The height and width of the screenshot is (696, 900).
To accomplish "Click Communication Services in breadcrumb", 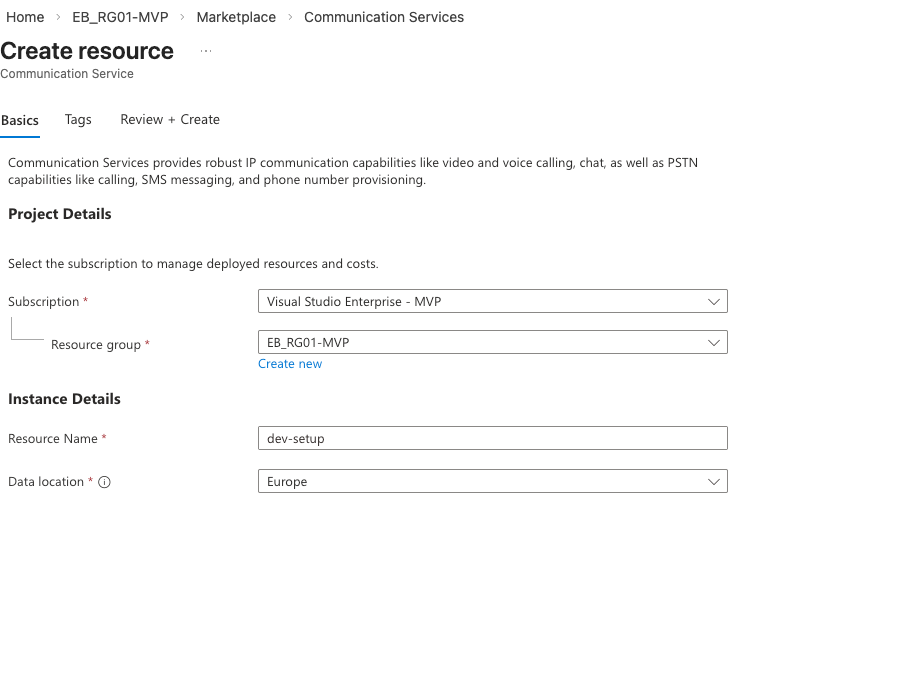I will click(x=384, y=17).
